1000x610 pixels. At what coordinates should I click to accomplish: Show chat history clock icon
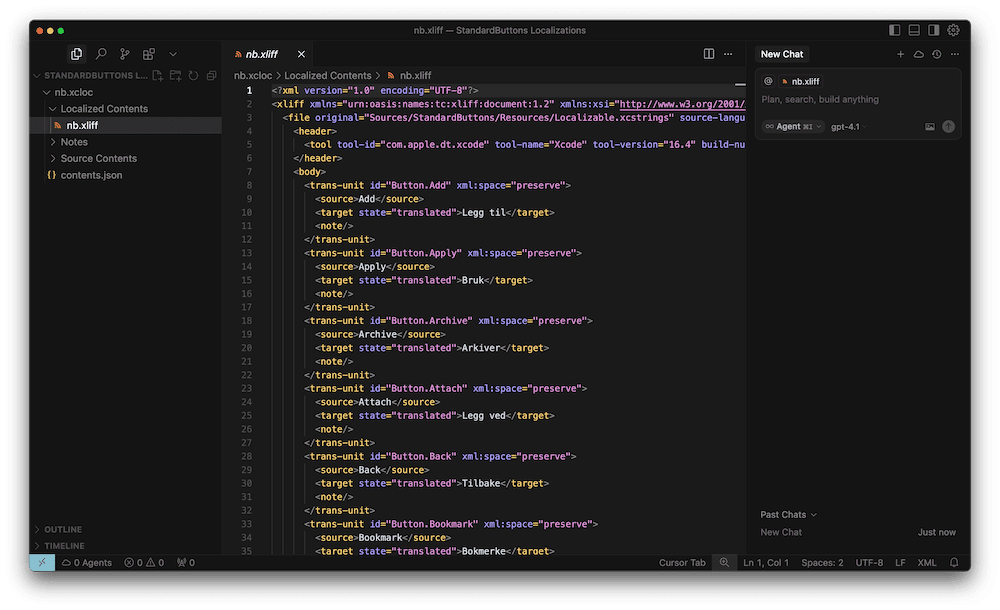coord(936,54)
